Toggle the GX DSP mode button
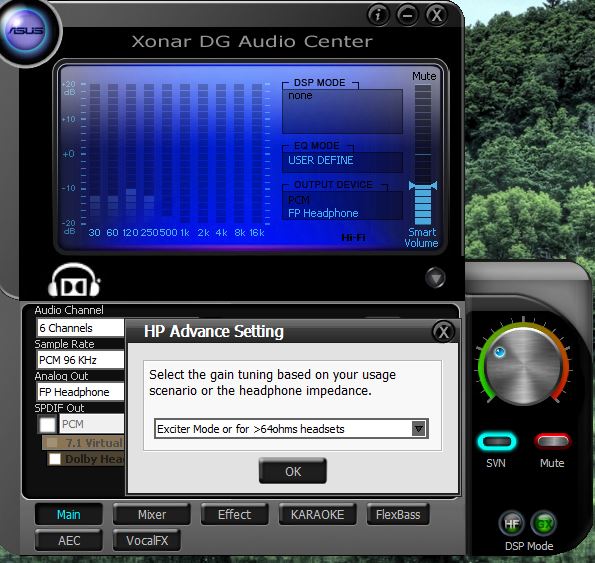The height and width of the screenshot is (563, 595). click(x=544, y=524)
